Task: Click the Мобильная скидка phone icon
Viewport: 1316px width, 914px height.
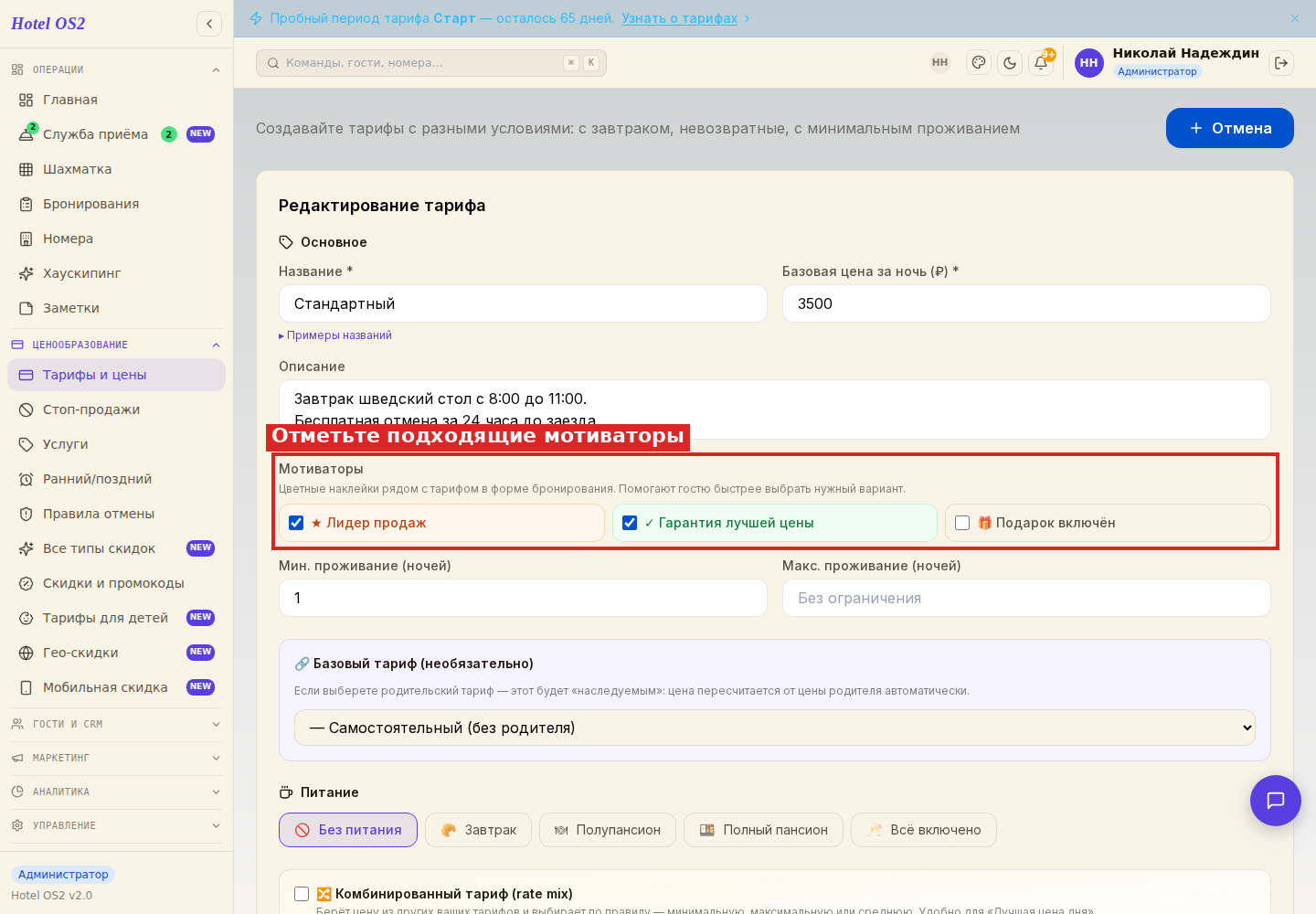Action: click(x=26, y=687)
